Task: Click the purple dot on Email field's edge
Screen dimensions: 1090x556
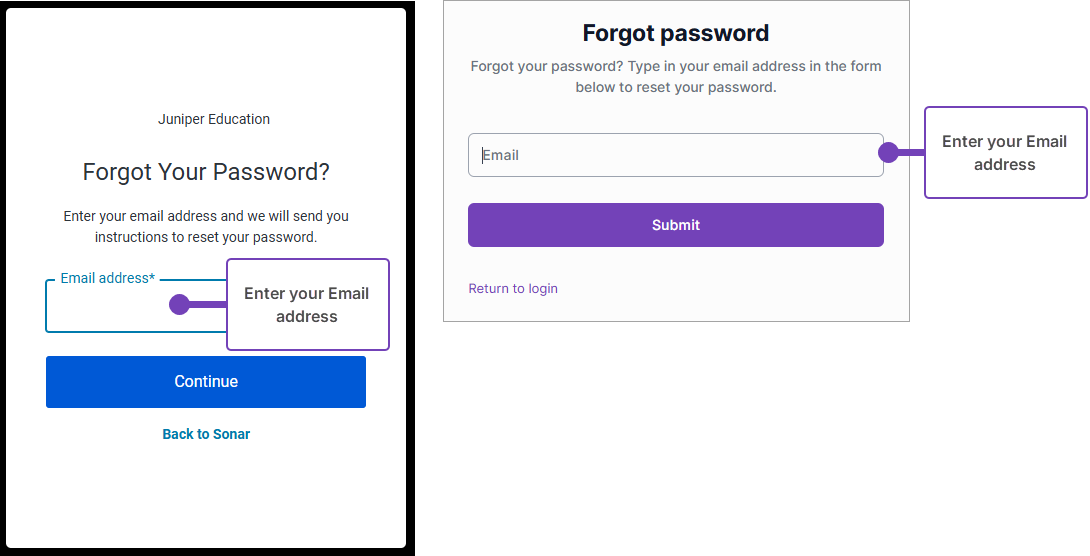Action: 887,153
